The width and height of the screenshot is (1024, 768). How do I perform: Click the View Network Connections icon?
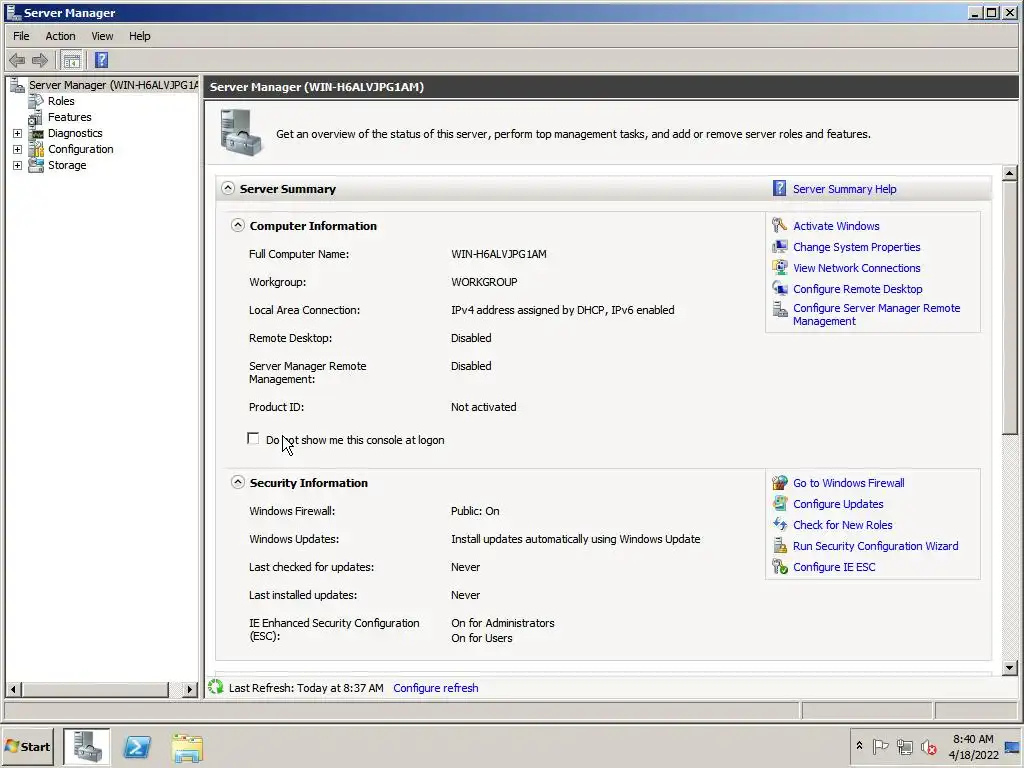pyautogui.click(x=779, y=268)
